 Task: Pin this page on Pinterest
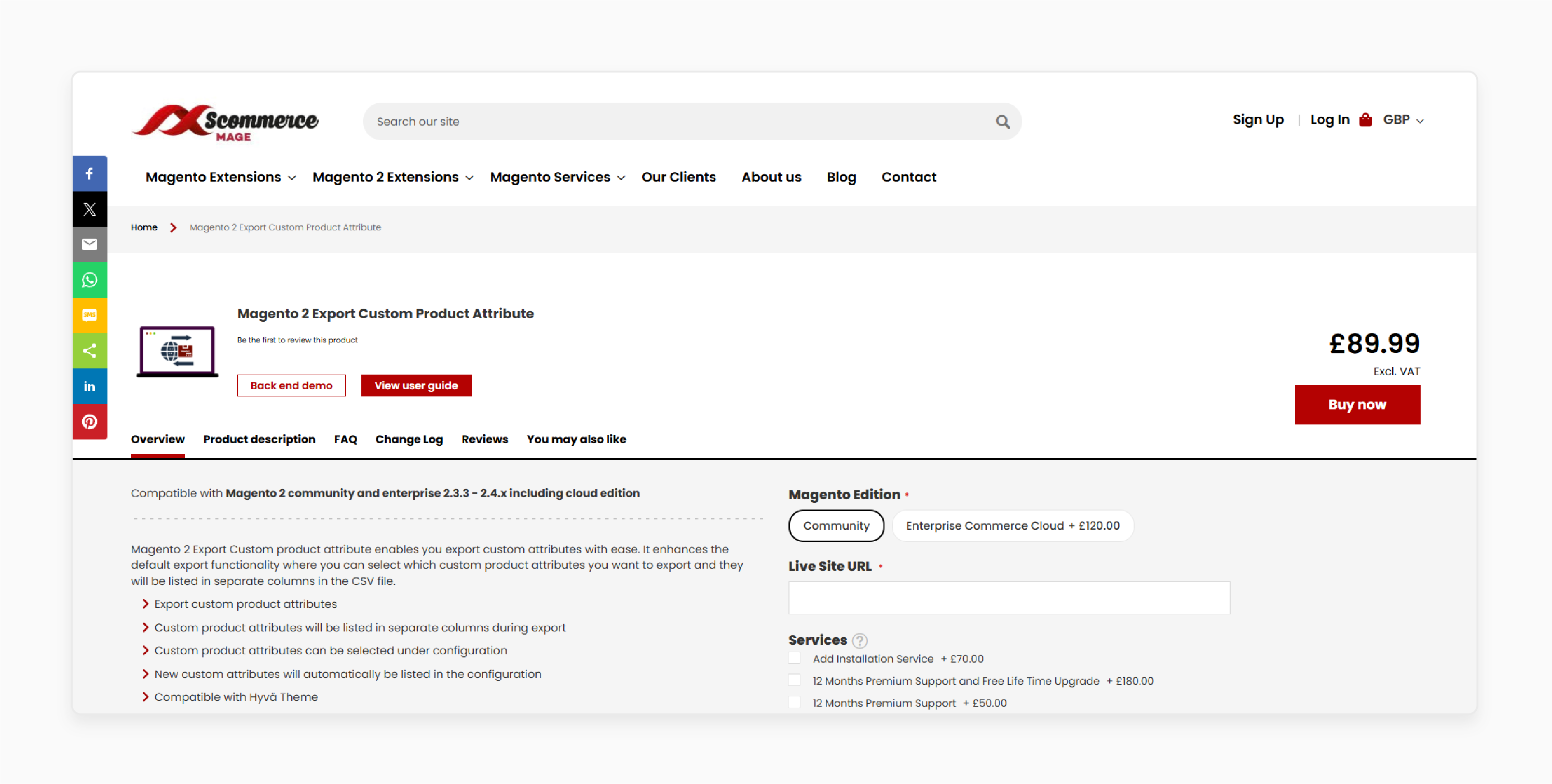click(x=90, y=421)
